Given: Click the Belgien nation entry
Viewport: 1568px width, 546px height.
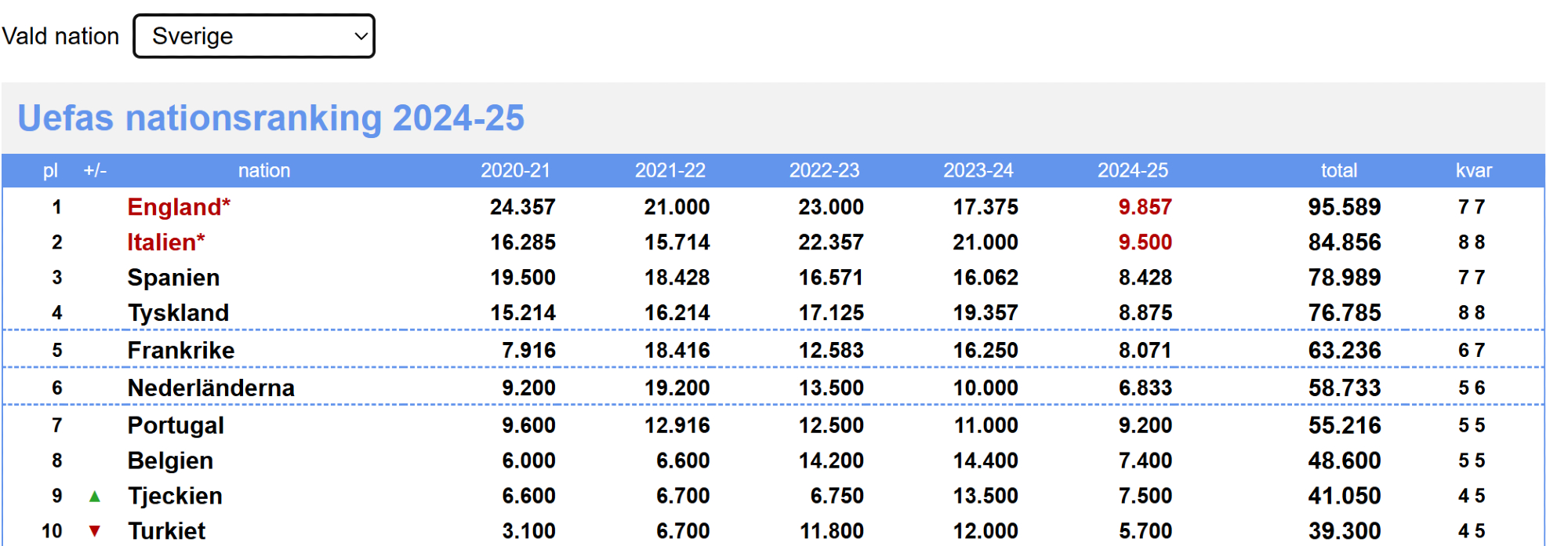Looking at the screenshot, I should [x=170, y=460].
